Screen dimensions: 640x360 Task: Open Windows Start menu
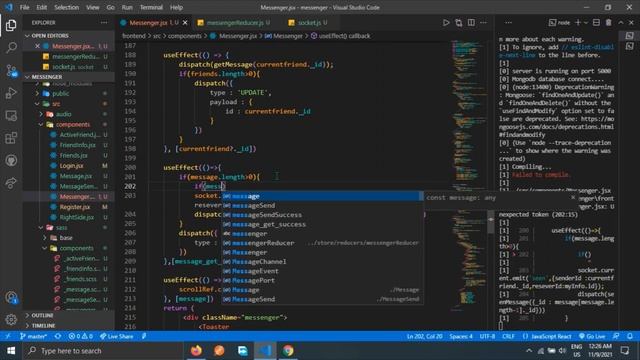pos(11,351)
